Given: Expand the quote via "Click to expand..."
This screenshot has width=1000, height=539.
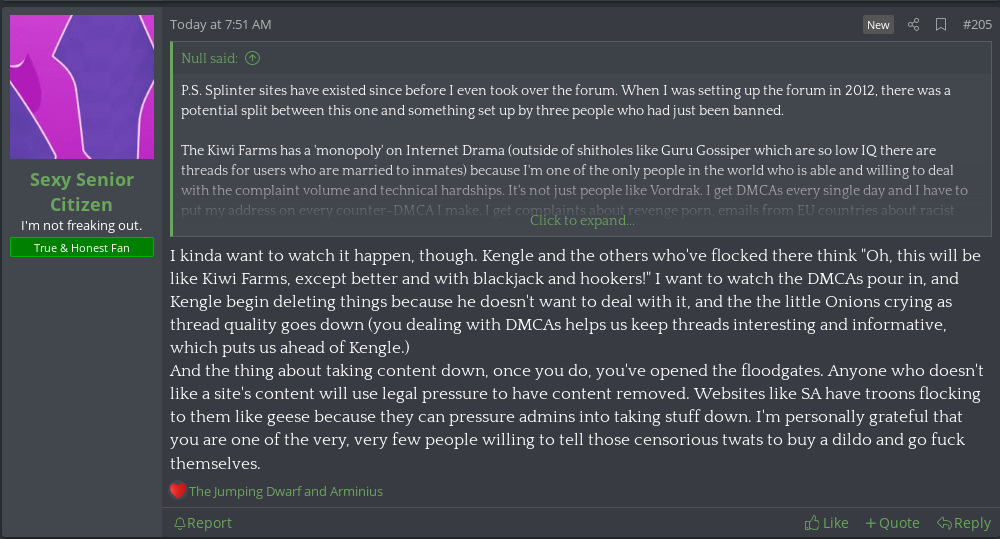Looking at the screenshot, I should (582, 221).
